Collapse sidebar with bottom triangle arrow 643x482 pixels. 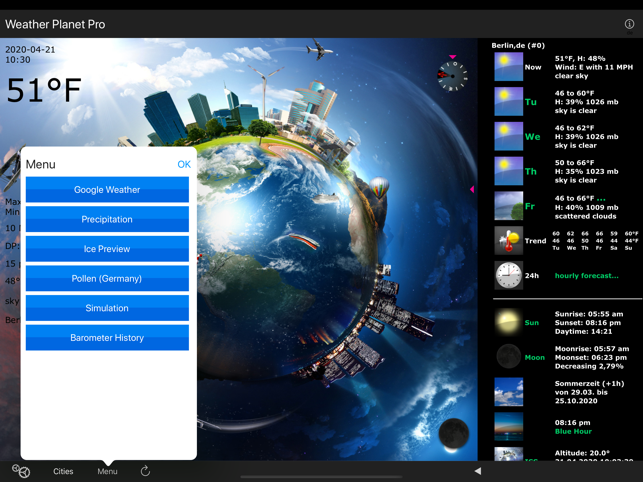[478, 471]
